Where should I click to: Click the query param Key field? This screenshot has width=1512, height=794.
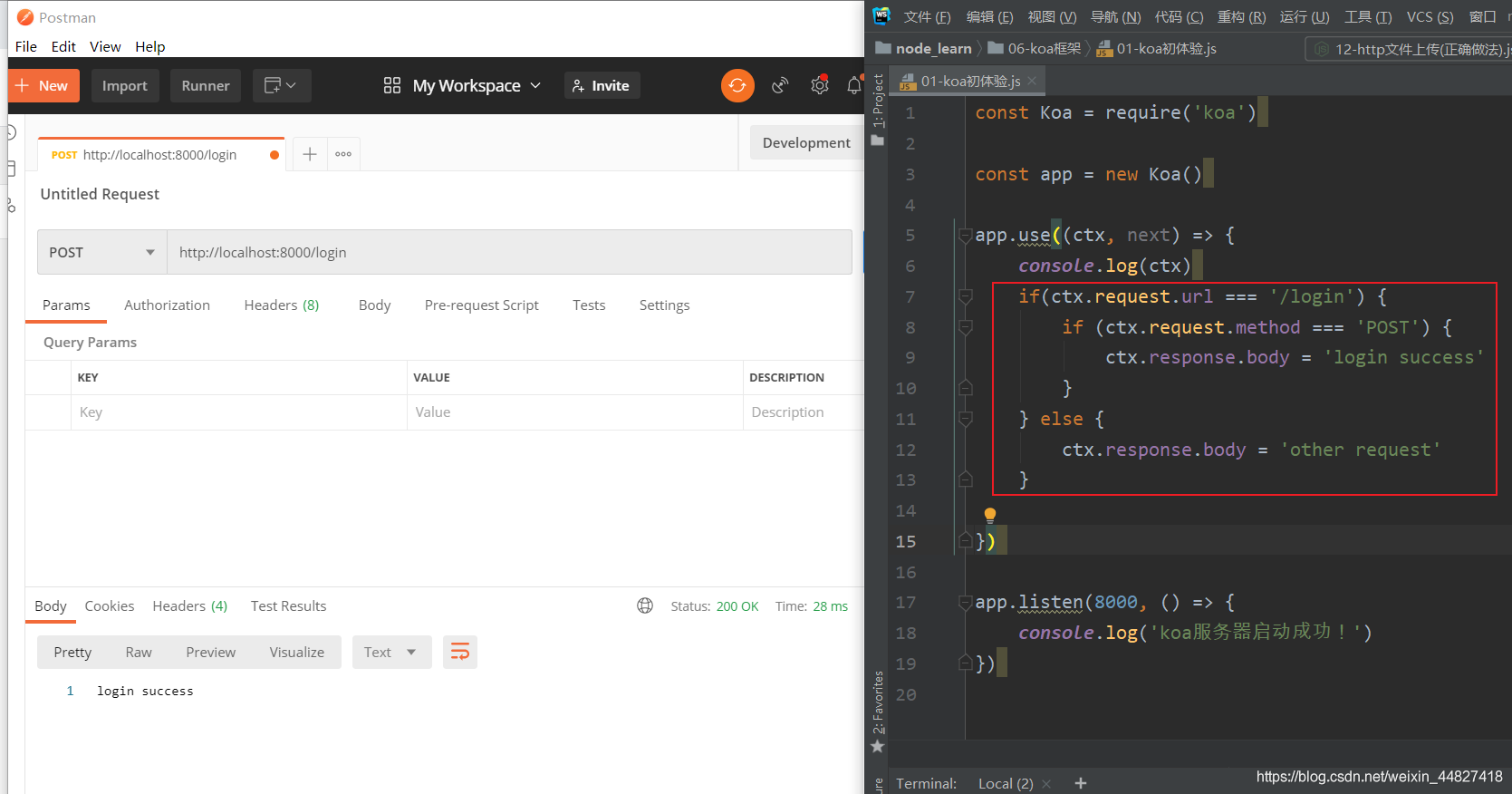click(x=239, y=412)
